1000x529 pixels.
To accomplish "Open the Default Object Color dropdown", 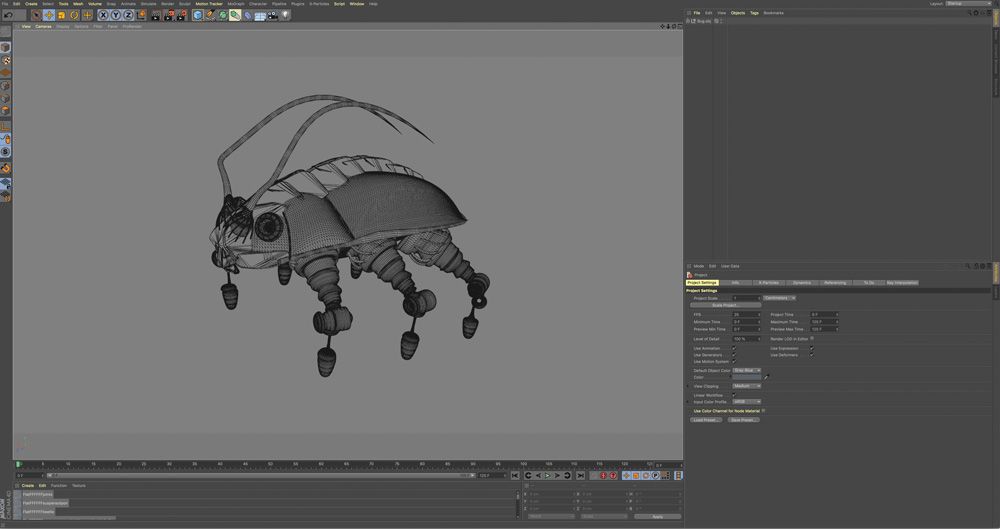I will [x=747, y=370].
